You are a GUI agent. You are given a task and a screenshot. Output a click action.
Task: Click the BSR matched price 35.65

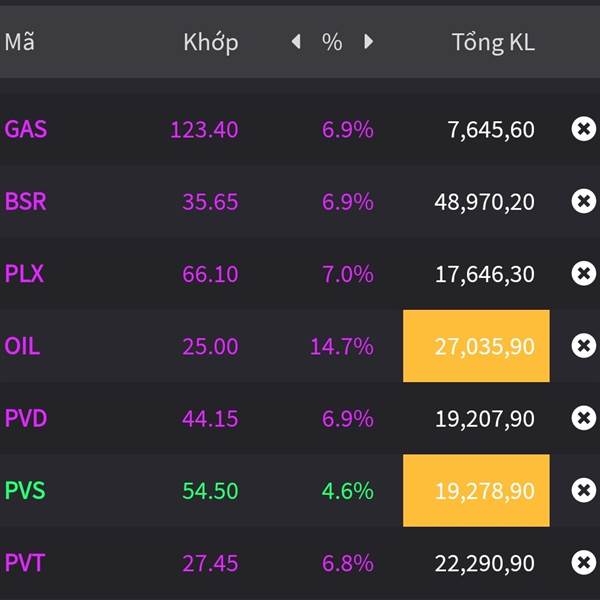[210, 201]
